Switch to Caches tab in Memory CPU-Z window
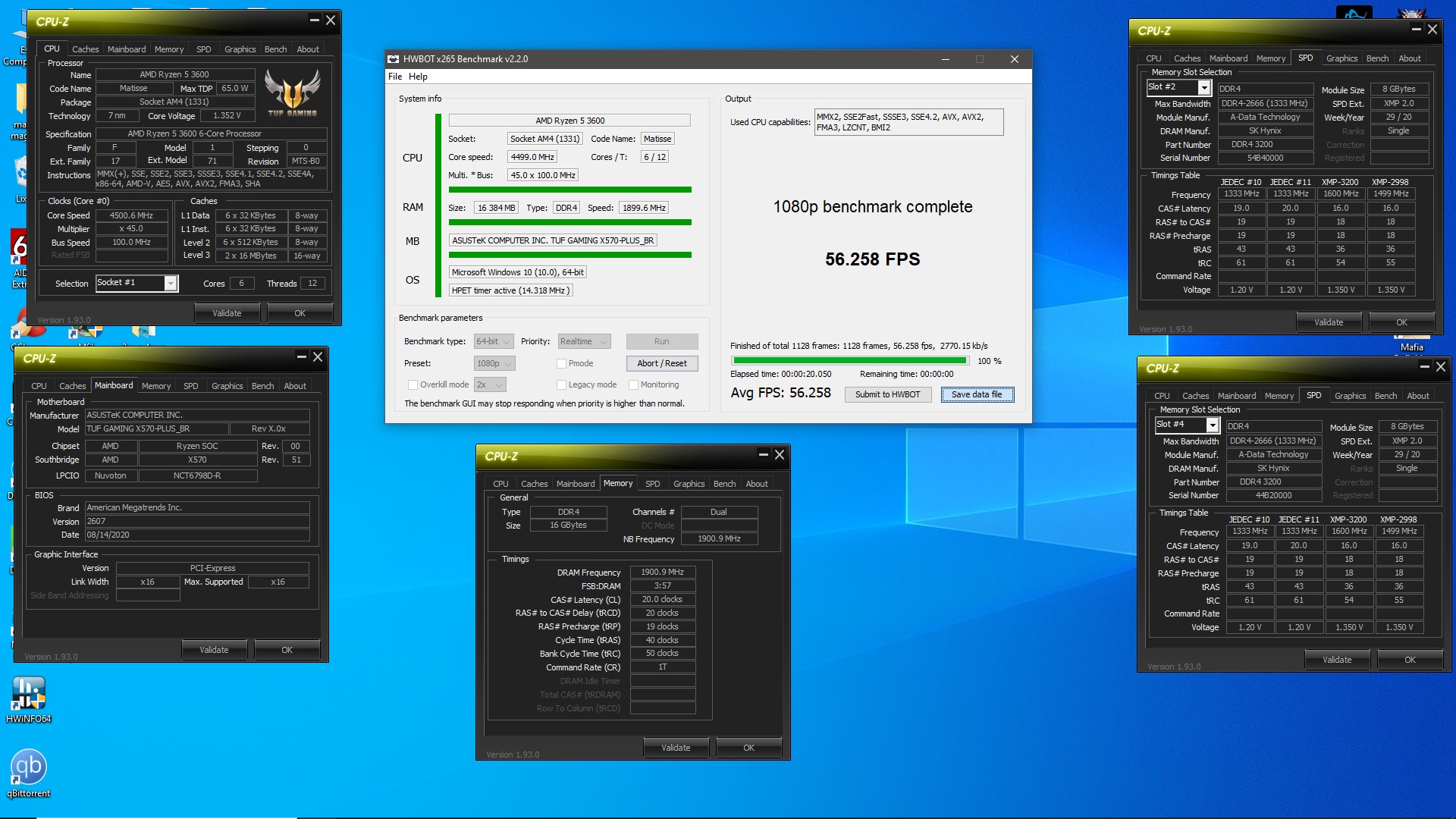The height and width of the screenshot is (819, 1456). coord(534,484)
